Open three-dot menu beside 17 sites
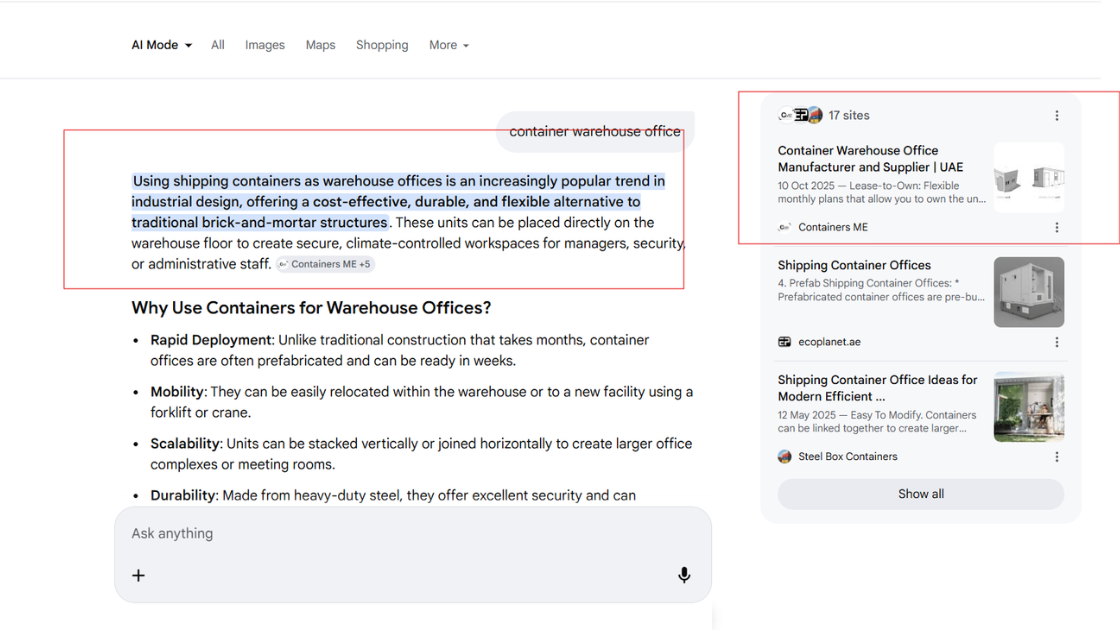Viewport: 1120px width, 630px height. 1057,116
